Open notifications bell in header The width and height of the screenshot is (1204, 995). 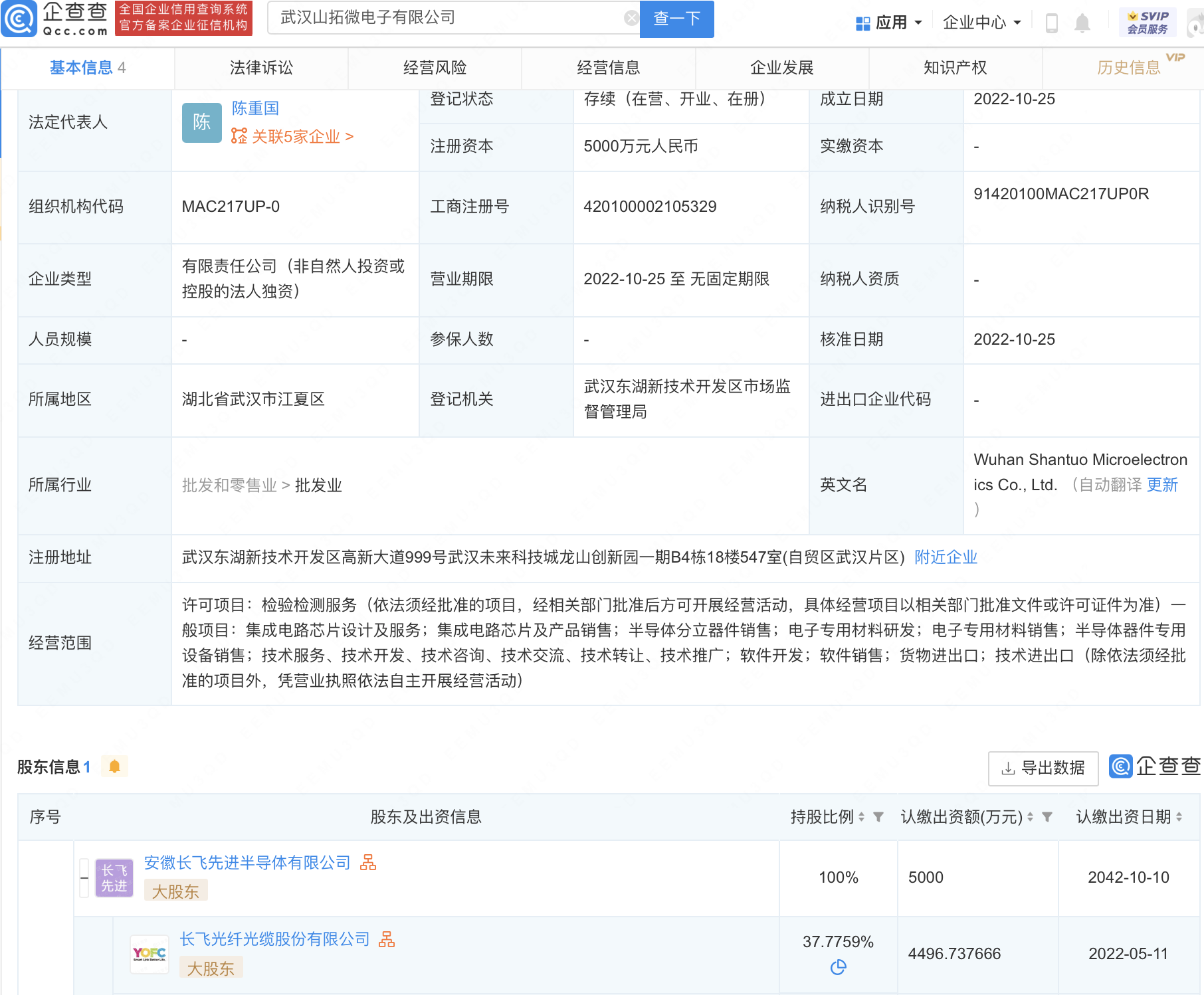(x=1082, y=23)
